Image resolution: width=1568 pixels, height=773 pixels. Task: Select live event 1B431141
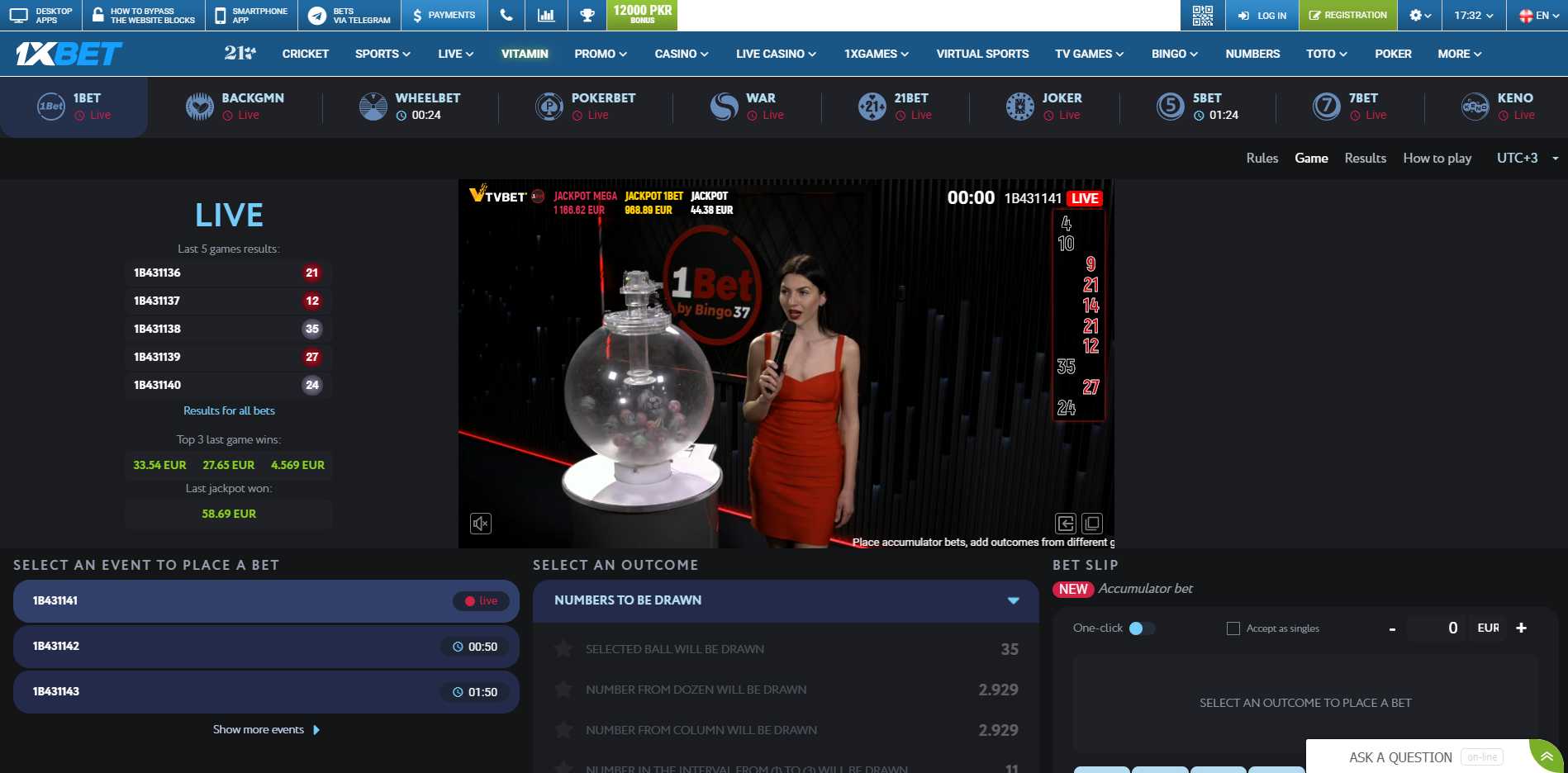click(x=266, y=601)
